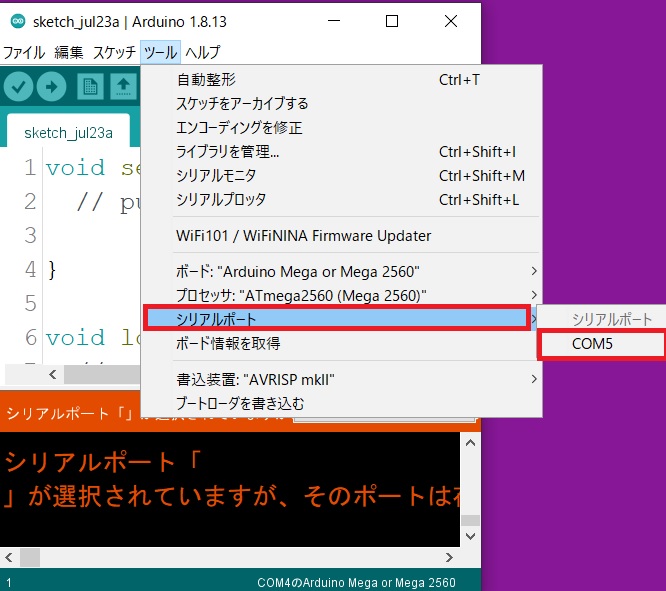The image size is (666, 591).
Task: Close the Arduino window
Action: (x=451, y=21)
